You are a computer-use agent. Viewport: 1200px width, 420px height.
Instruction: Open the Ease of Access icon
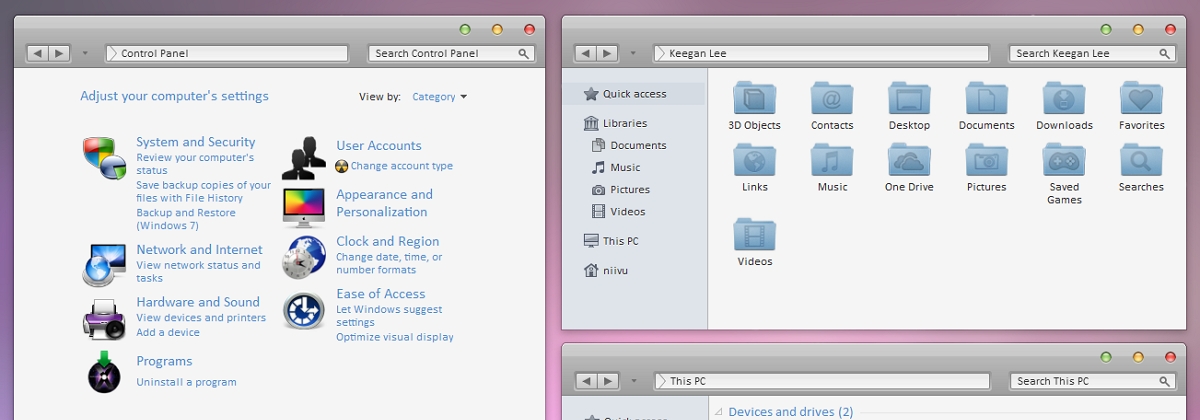302,311
